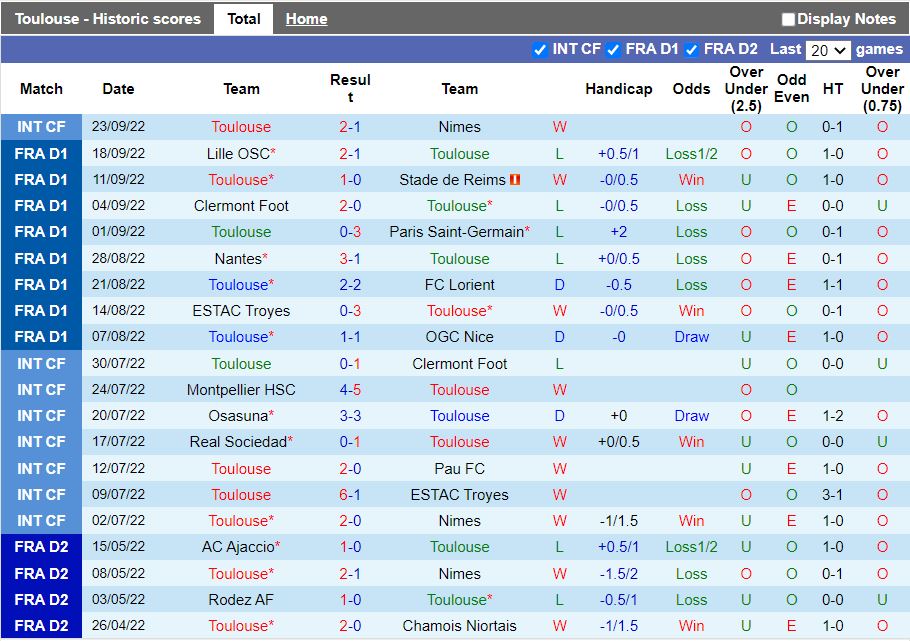Open the Last 20 games dropdown

(x=827, y=50)
